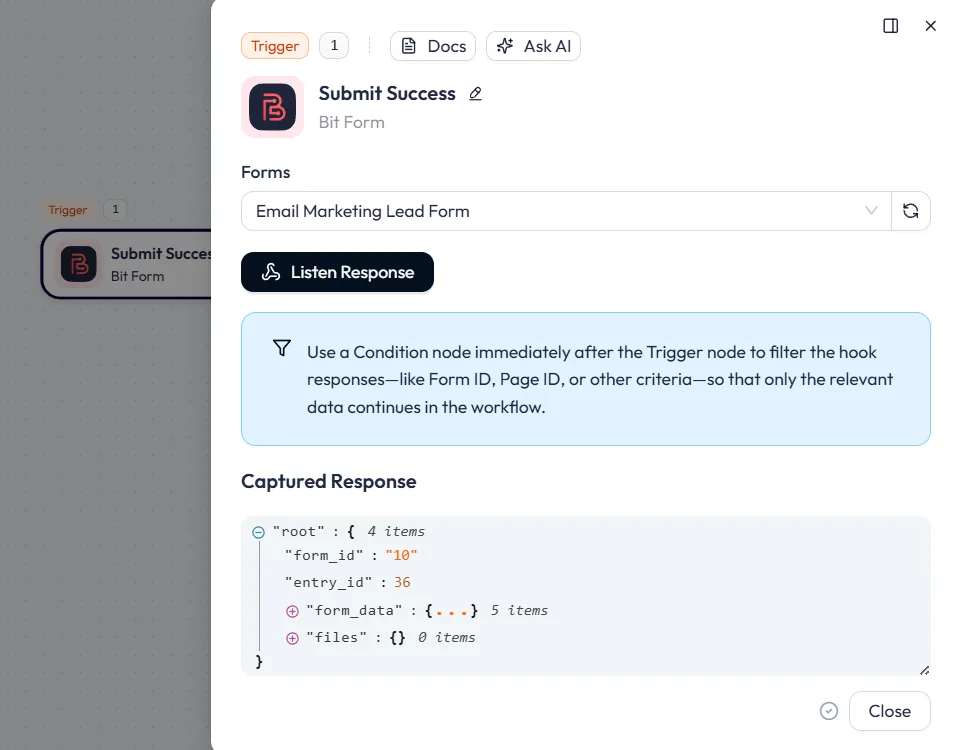Viewport: 955px width, 750px height.
Task: Click the Bit Form icon in canvas node
Action: (x=78, y=264)
